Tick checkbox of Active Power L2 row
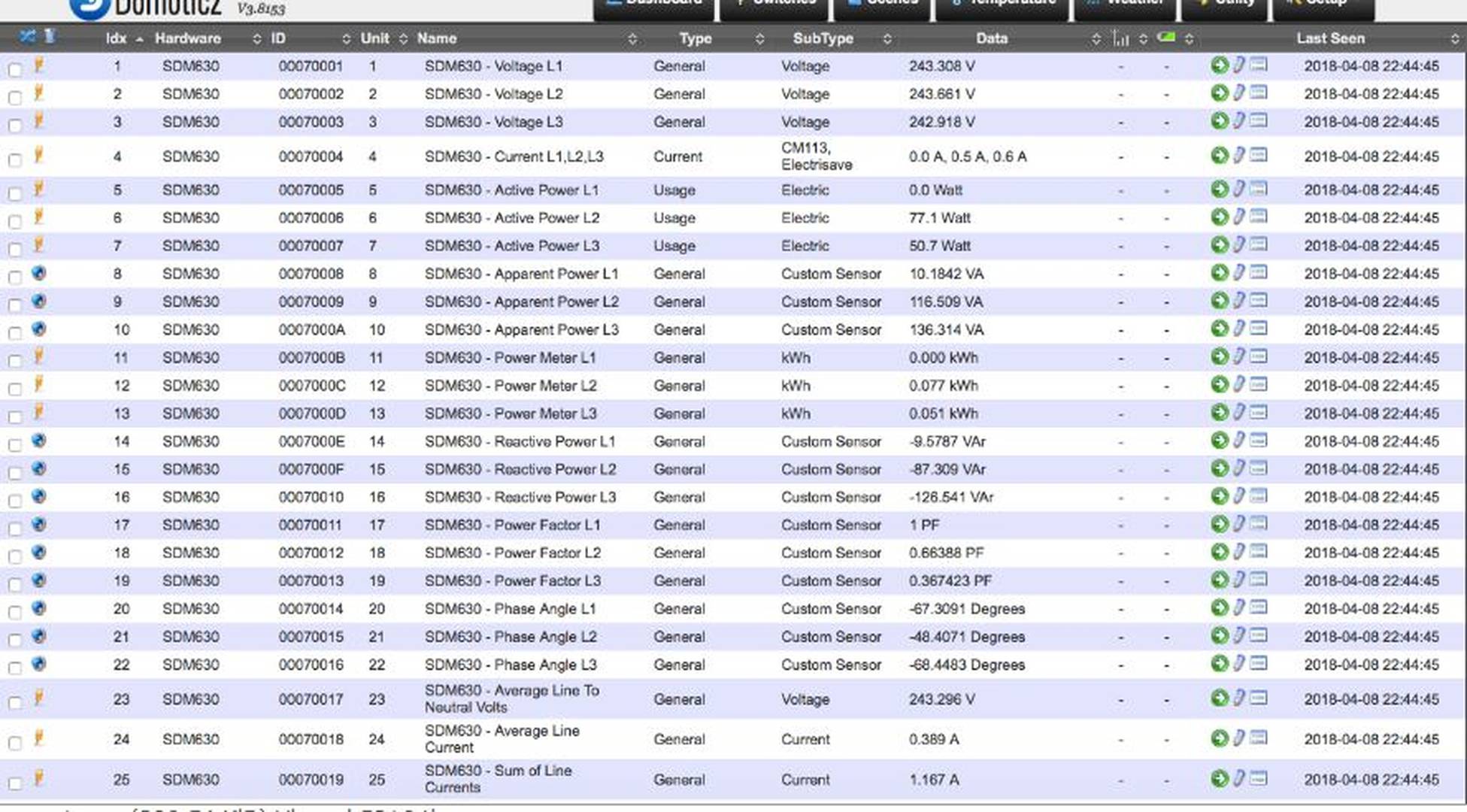The width and height of the screenshot is (1467, 812). tap(15, 222)
